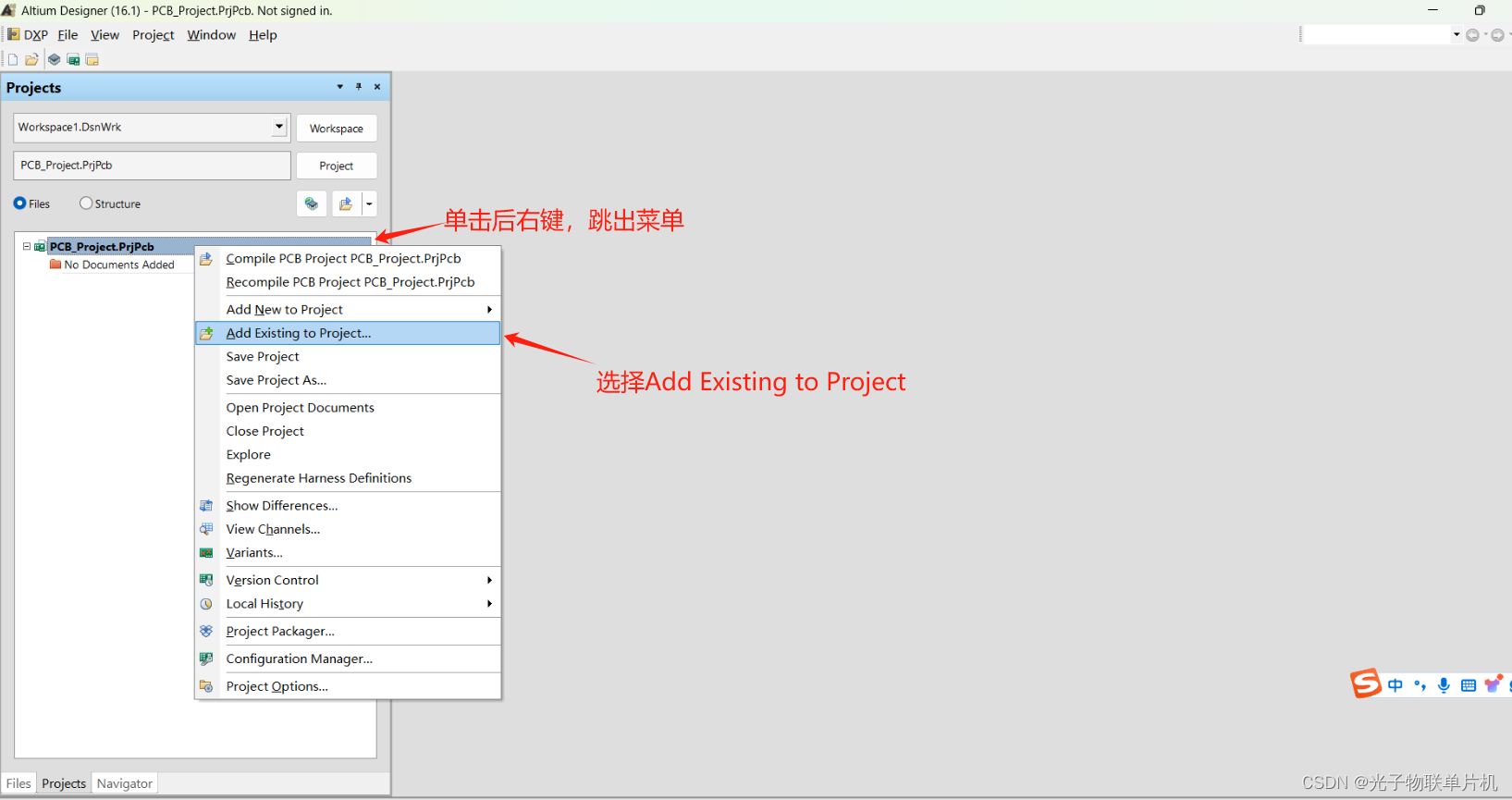Click the IME microphone voice input icon
1512x800 pixels.
coord(1444,685)
